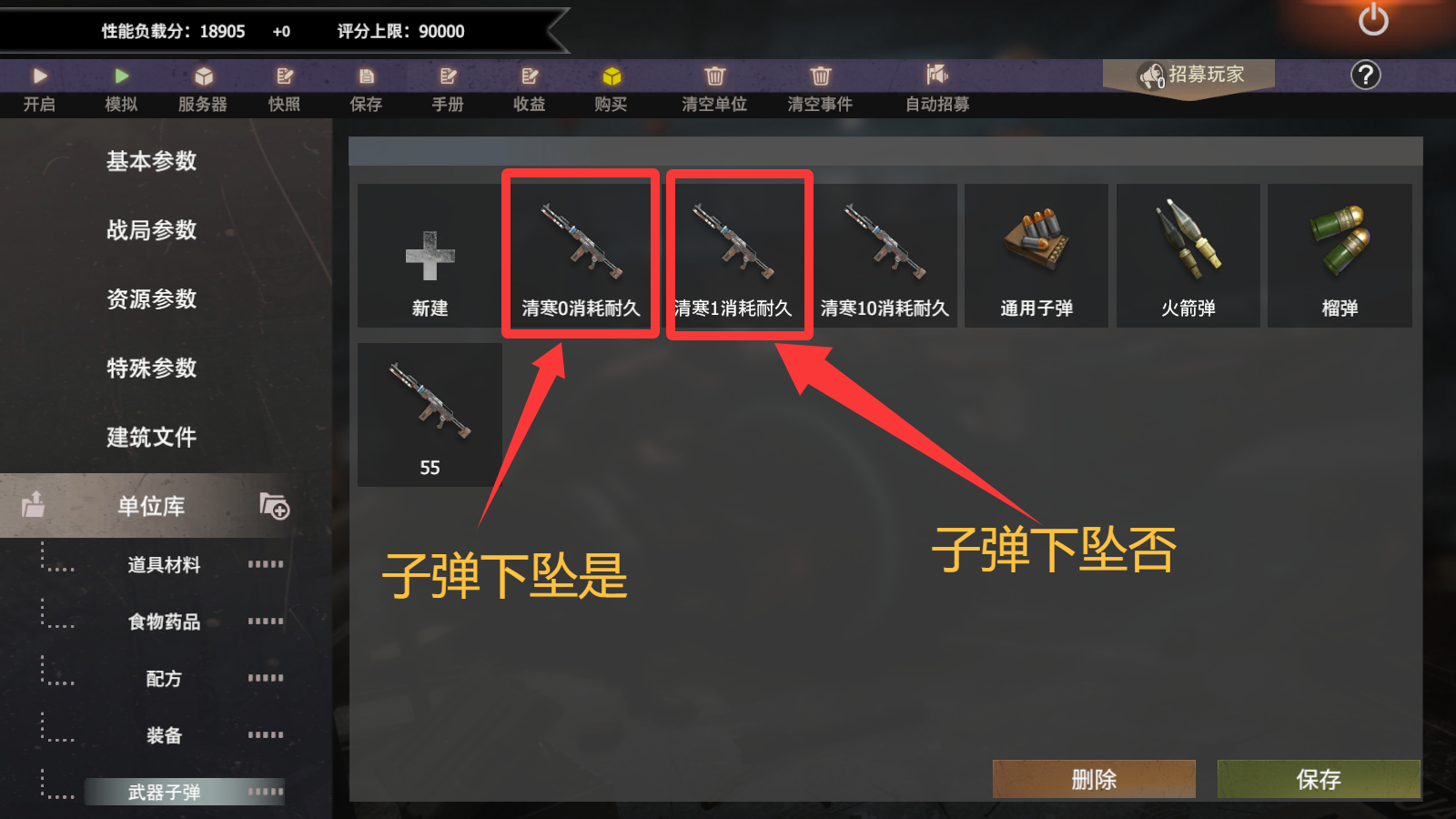
Task: Click the 保存 toolbar icon
Action: (366, 76)
